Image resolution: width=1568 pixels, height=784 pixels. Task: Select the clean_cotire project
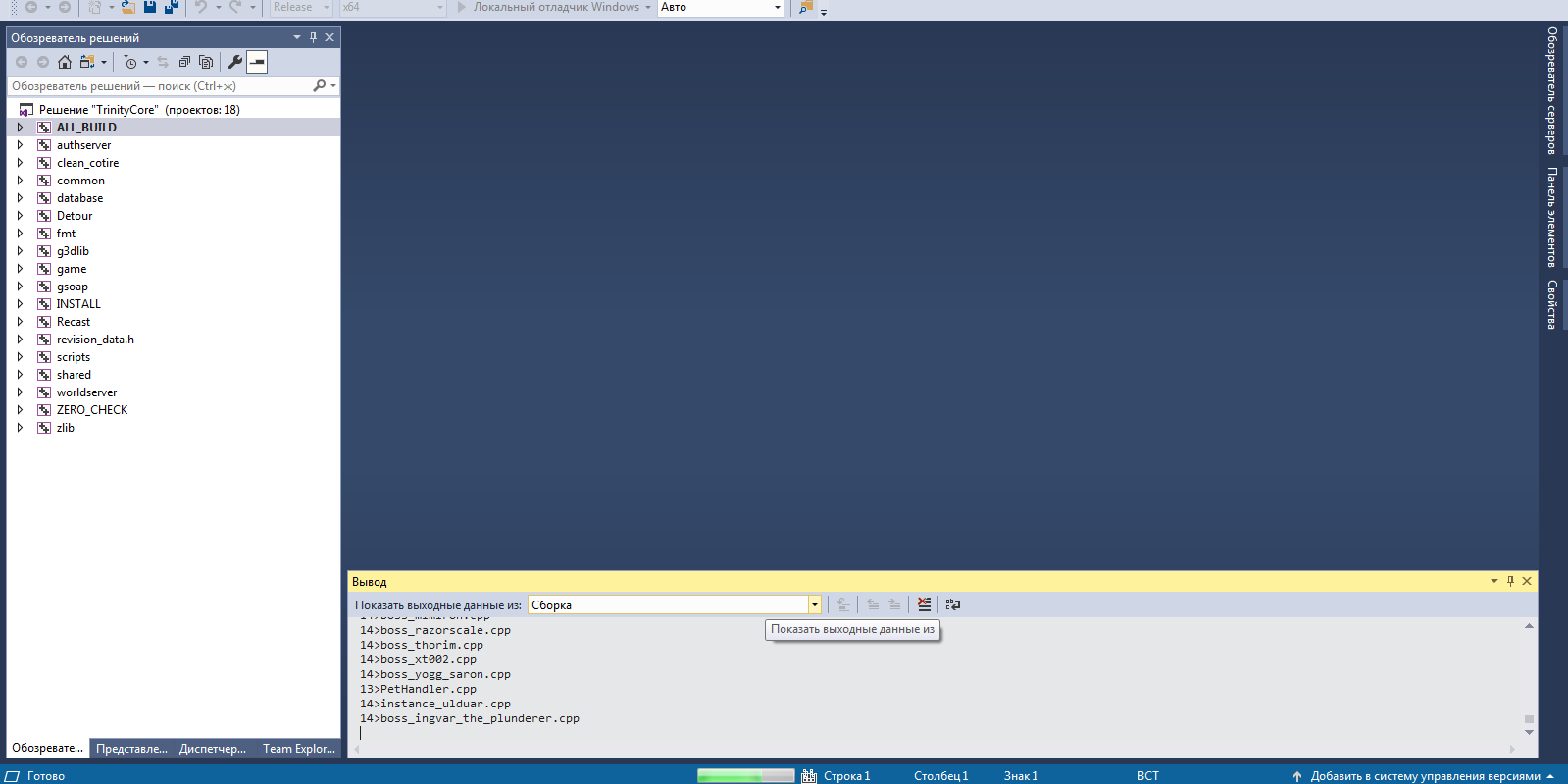87,163
